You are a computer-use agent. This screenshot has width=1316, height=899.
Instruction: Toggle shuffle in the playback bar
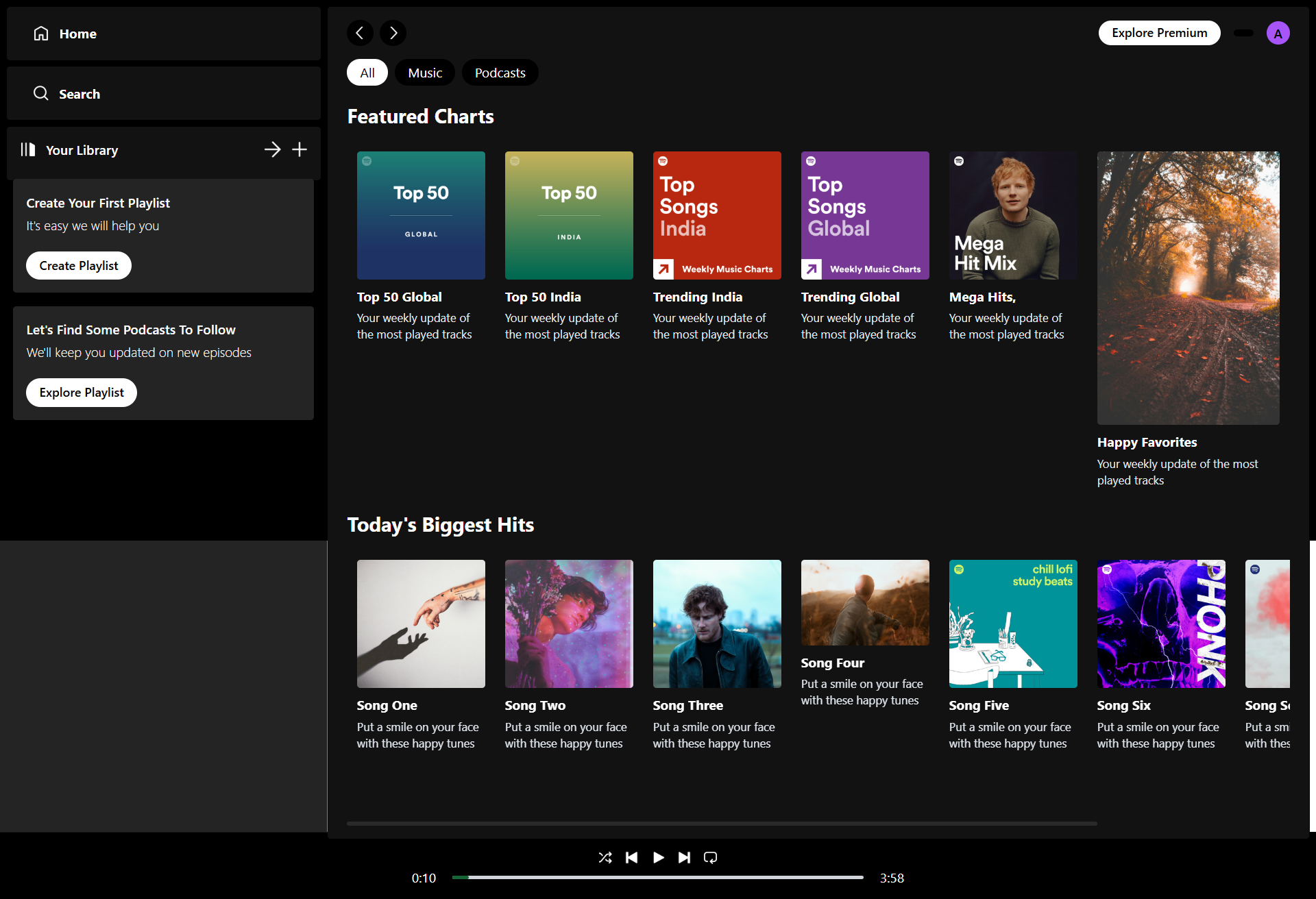coord(605,857)
